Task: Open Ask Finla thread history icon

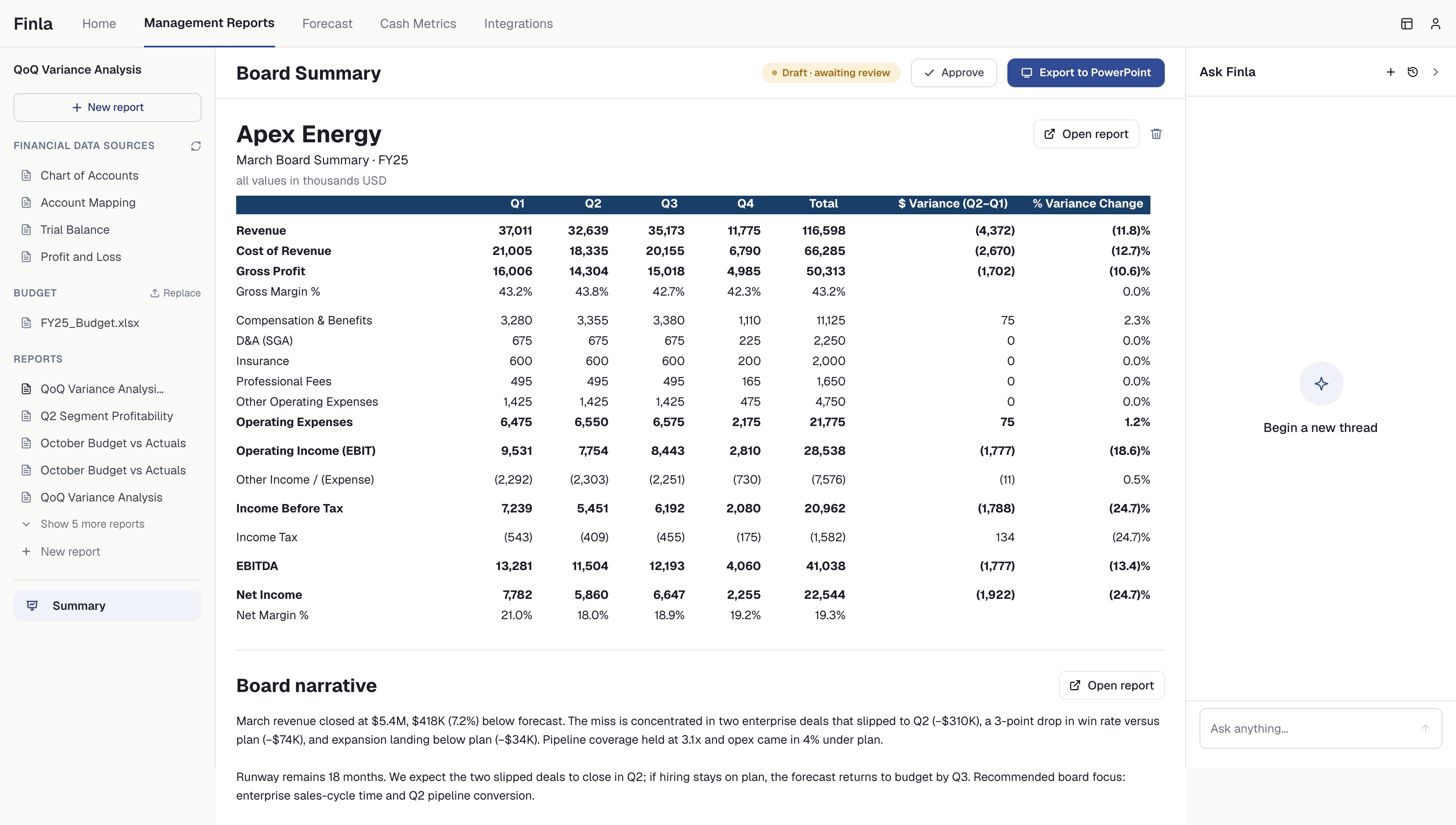Action: [x=1413, y=72]
